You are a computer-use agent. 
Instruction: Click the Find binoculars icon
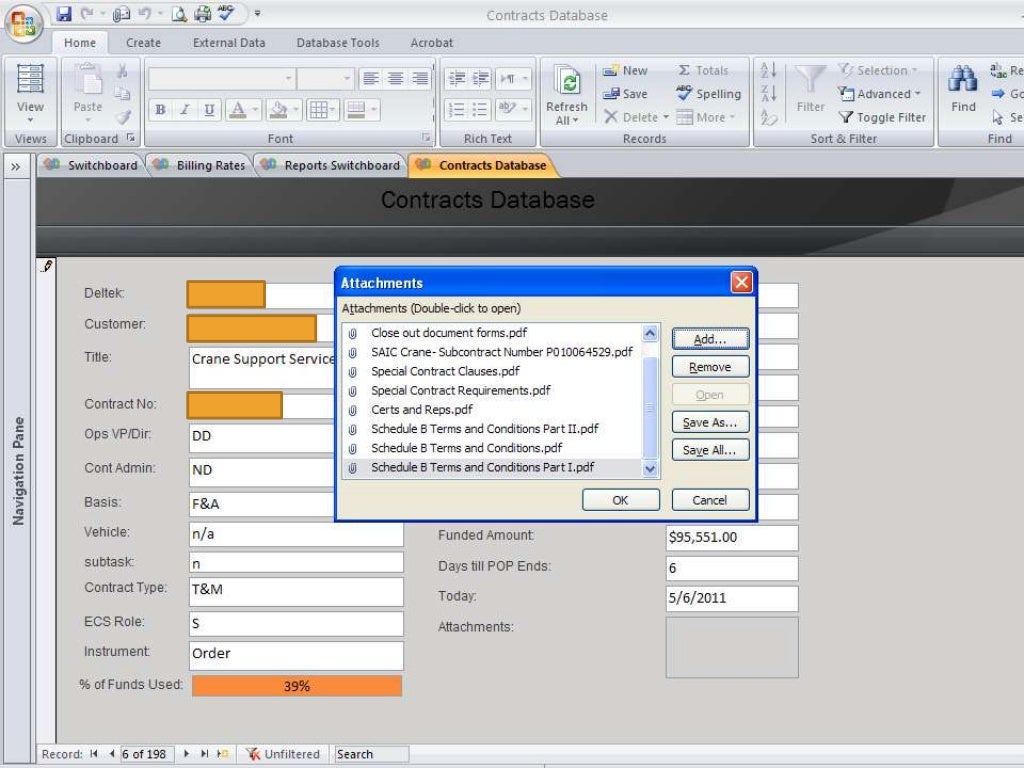click(963, 79)
